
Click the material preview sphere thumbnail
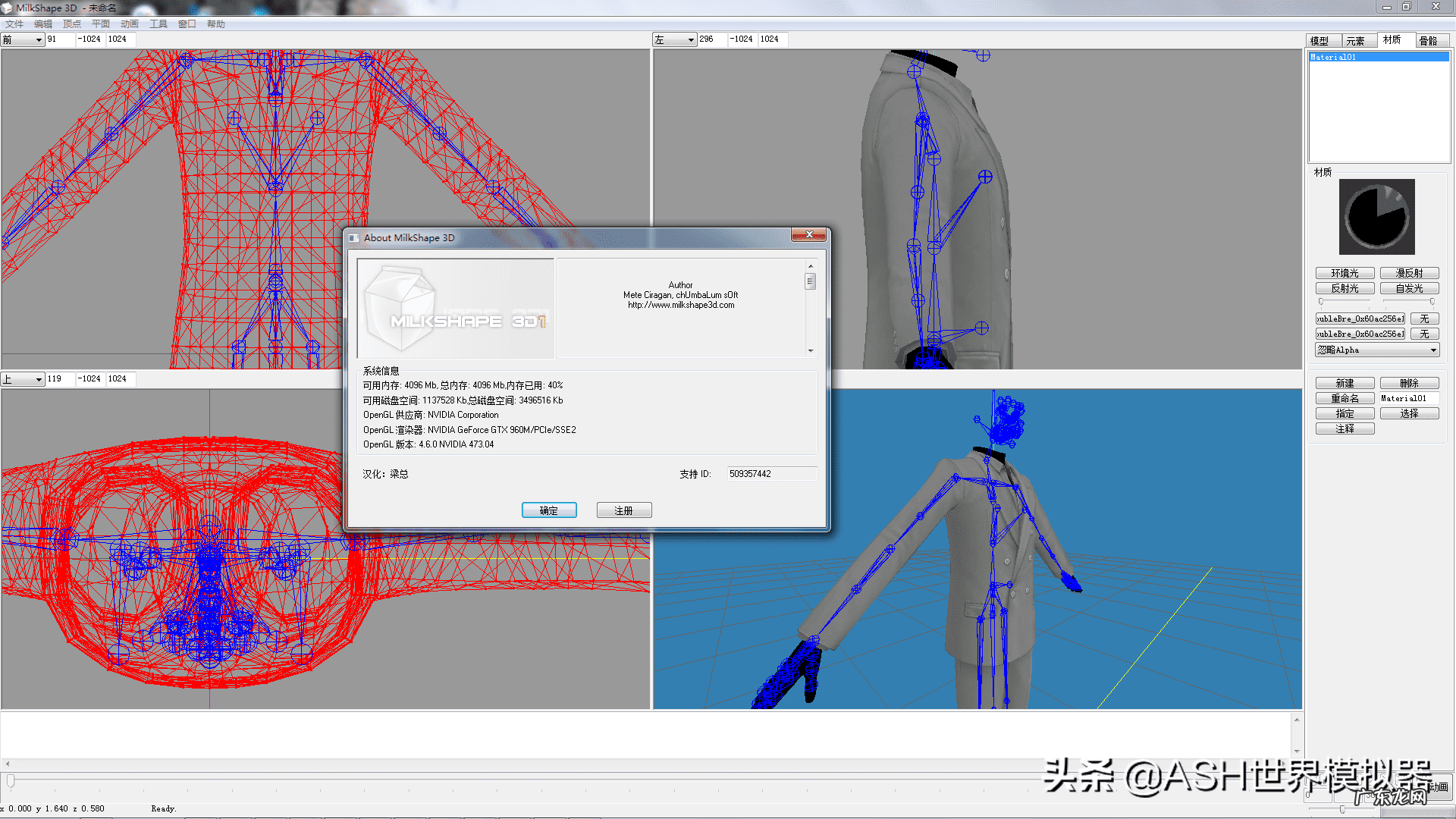pos(1376,217)
